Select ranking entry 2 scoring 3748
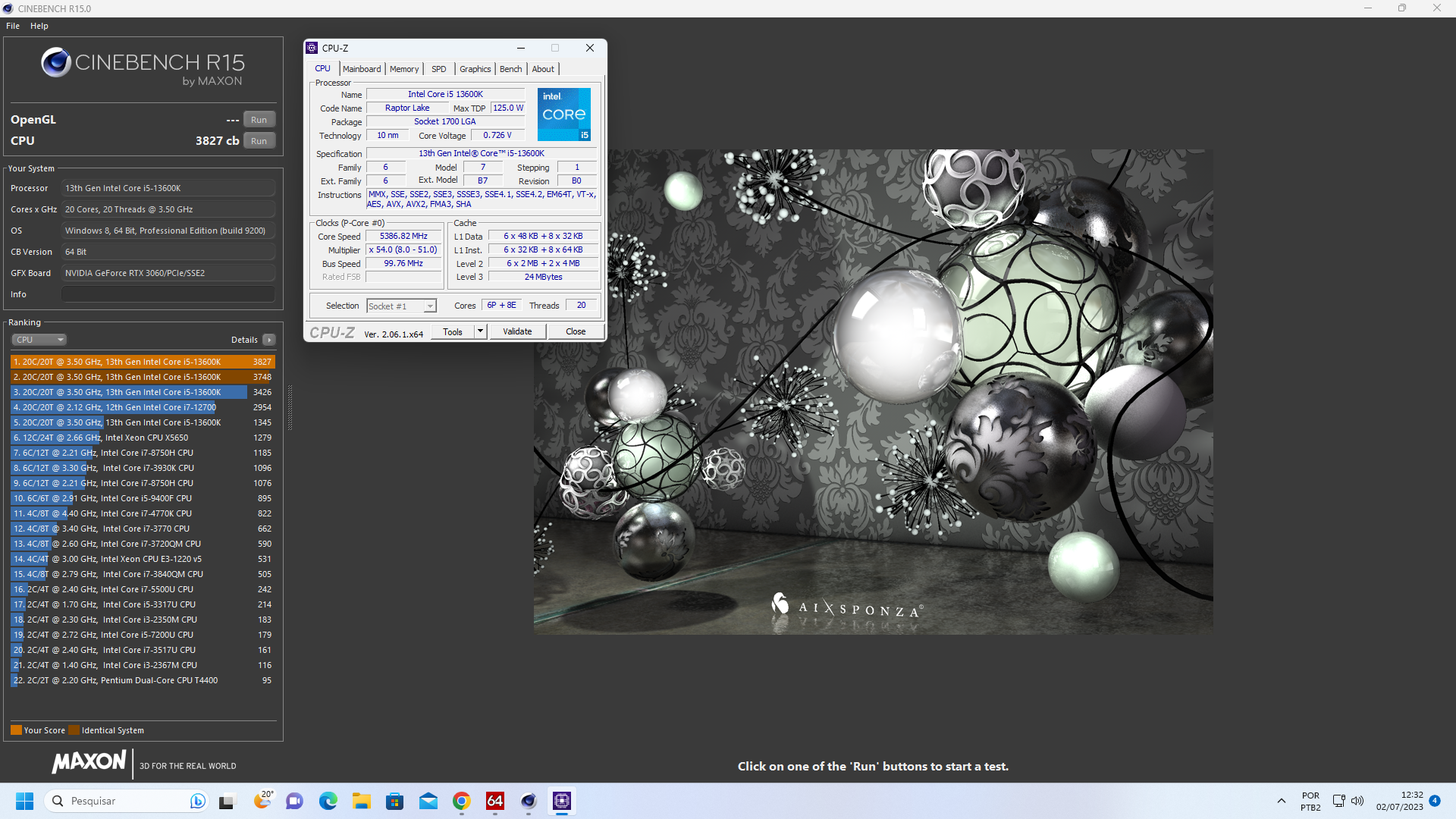 pos(143,377)
